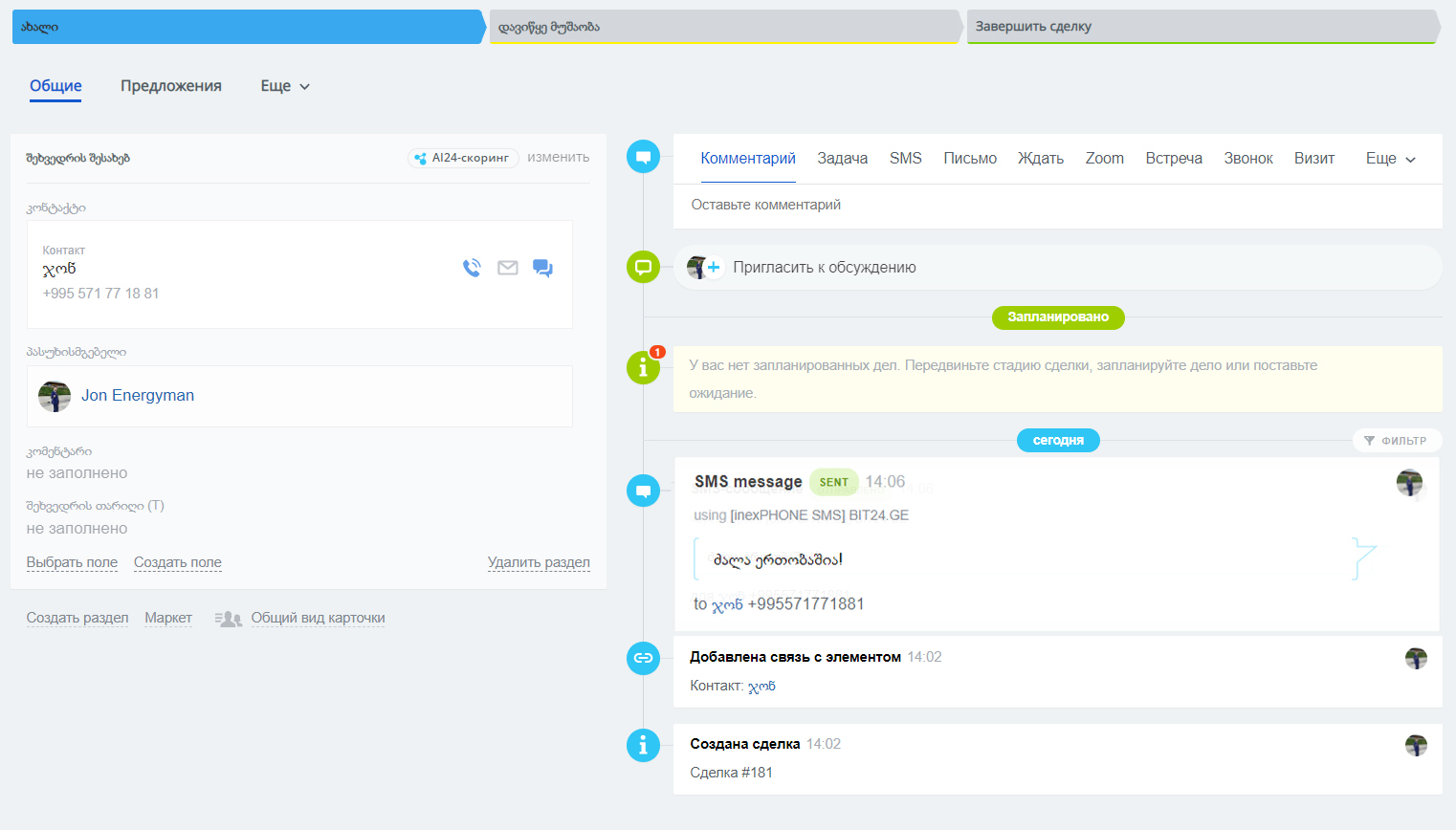Screen dimensions: 1456x830
Task: Open contact ჯონ in Добавлена связь entry
Action: [x=761, y=687]
